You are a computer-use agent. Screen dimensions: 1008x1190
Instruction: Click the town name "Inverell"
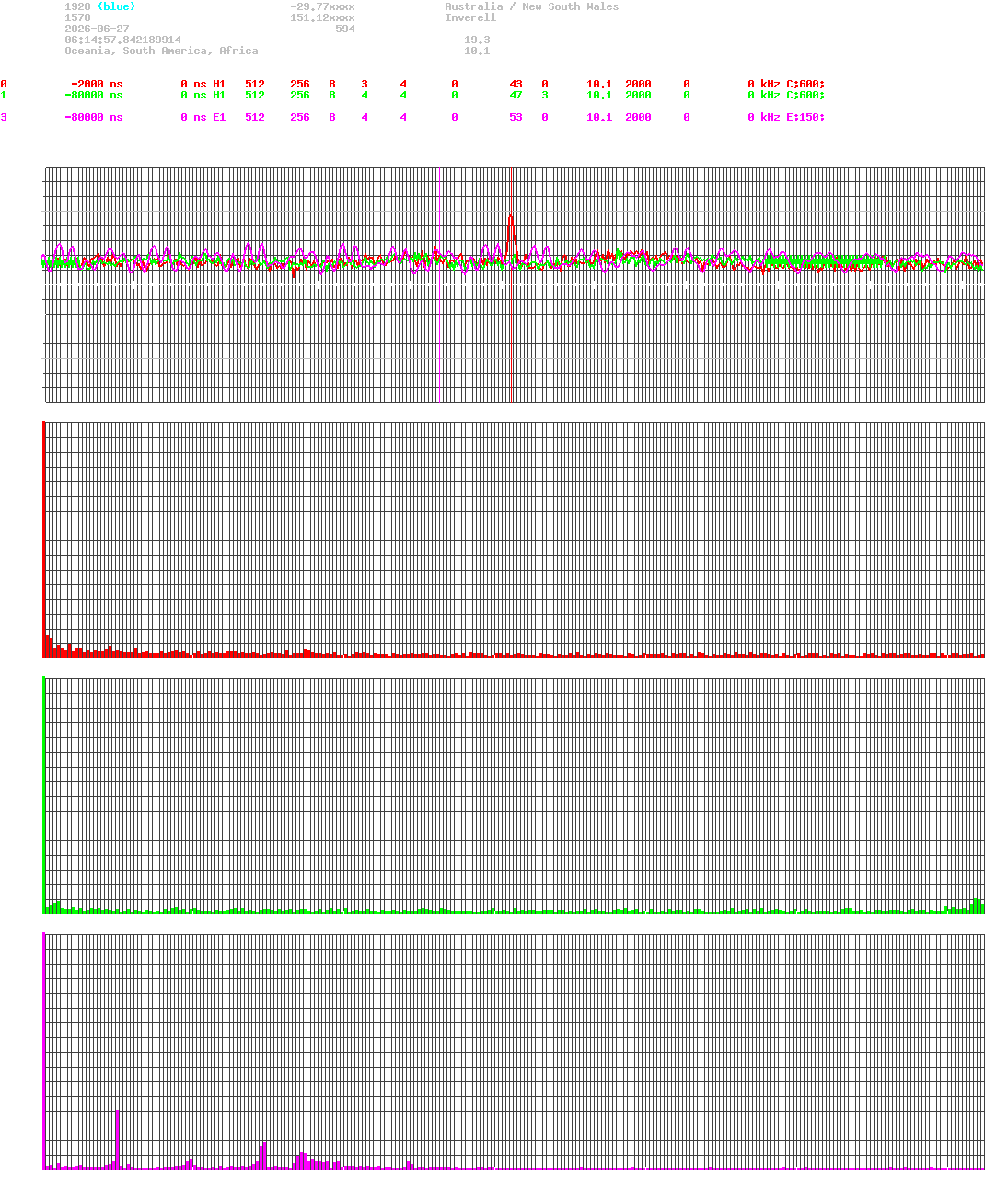[x=470, y=17]
